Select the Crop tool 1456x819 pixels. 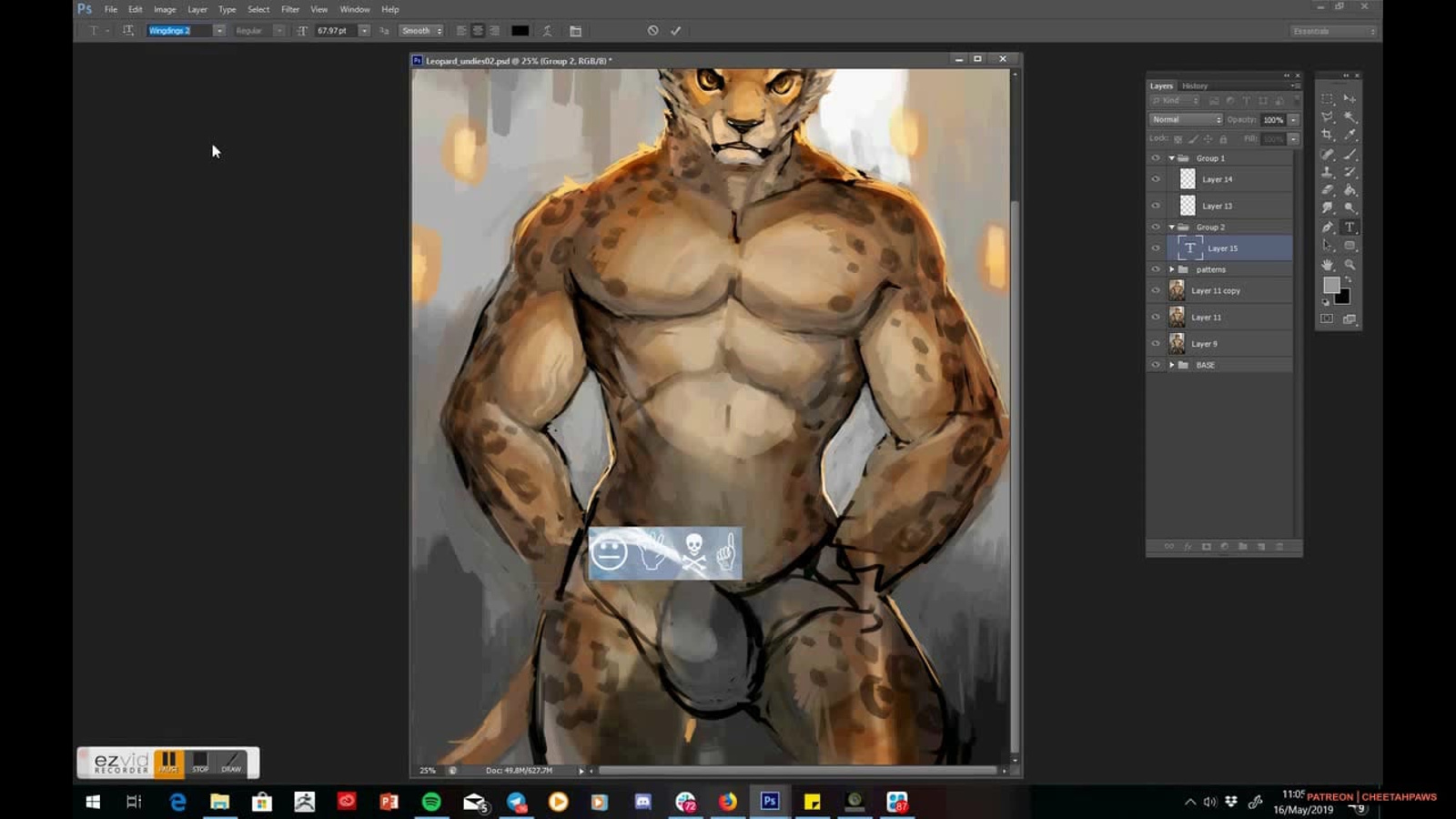click(x=1328, y=135)
